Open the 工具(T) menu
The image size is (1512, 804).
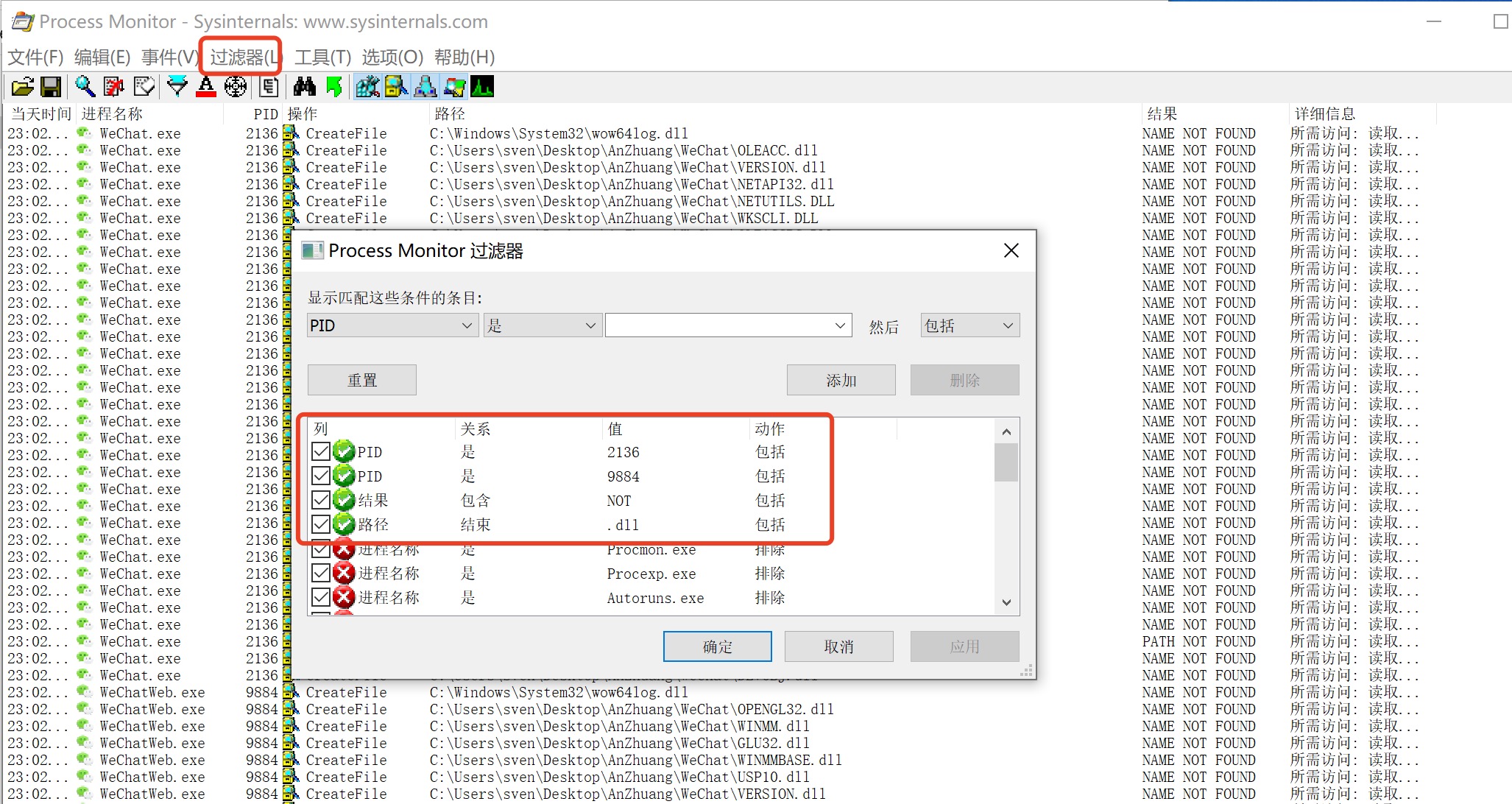point(323,57)
